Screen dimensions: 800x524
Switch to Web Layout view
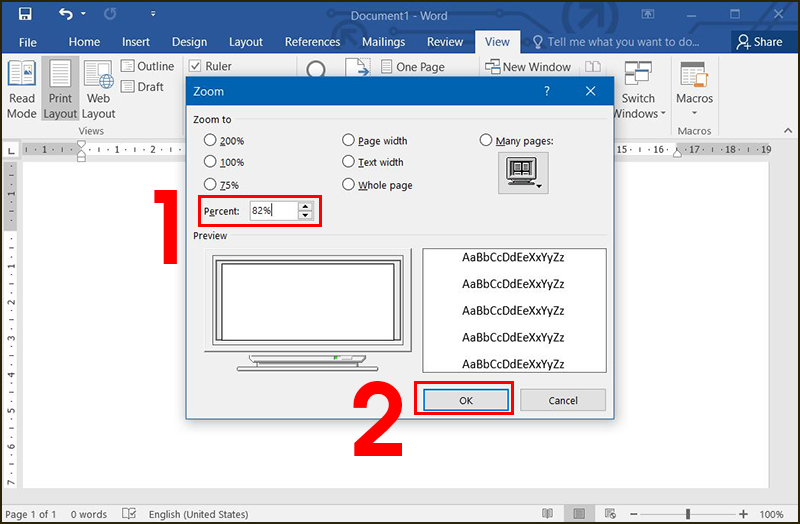98,90
